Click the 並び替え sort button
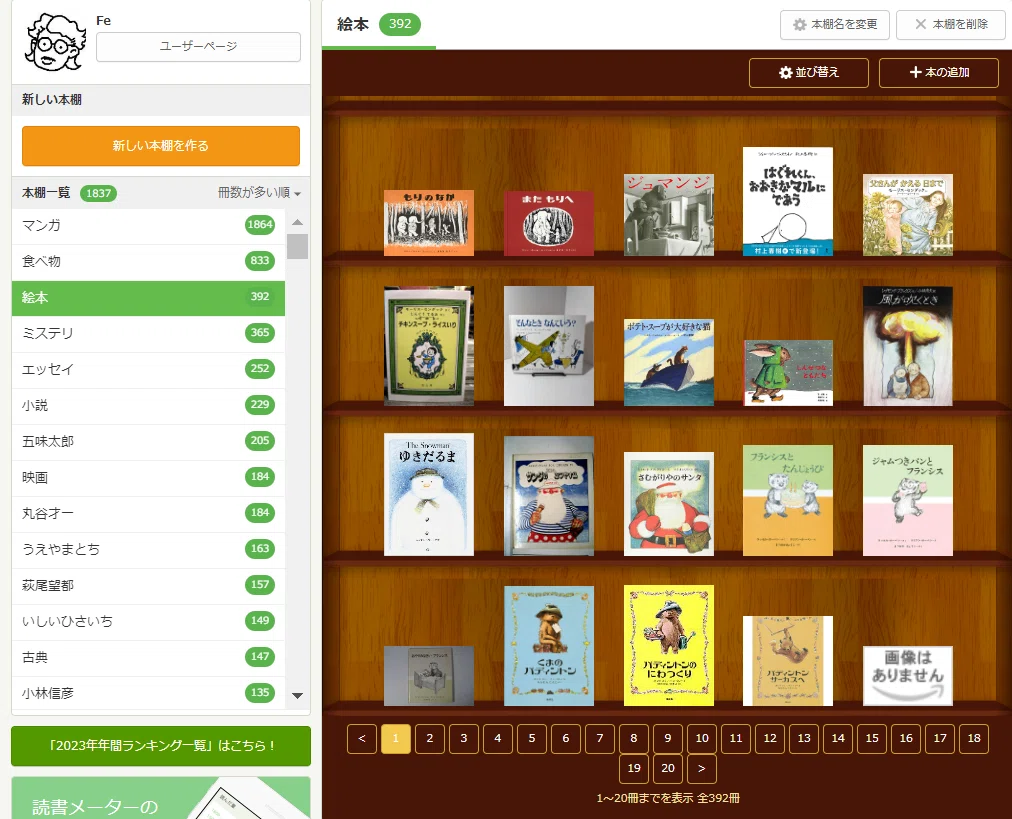Image resolution: width=1012 pixels, height=819 pixels. point(809,73)
